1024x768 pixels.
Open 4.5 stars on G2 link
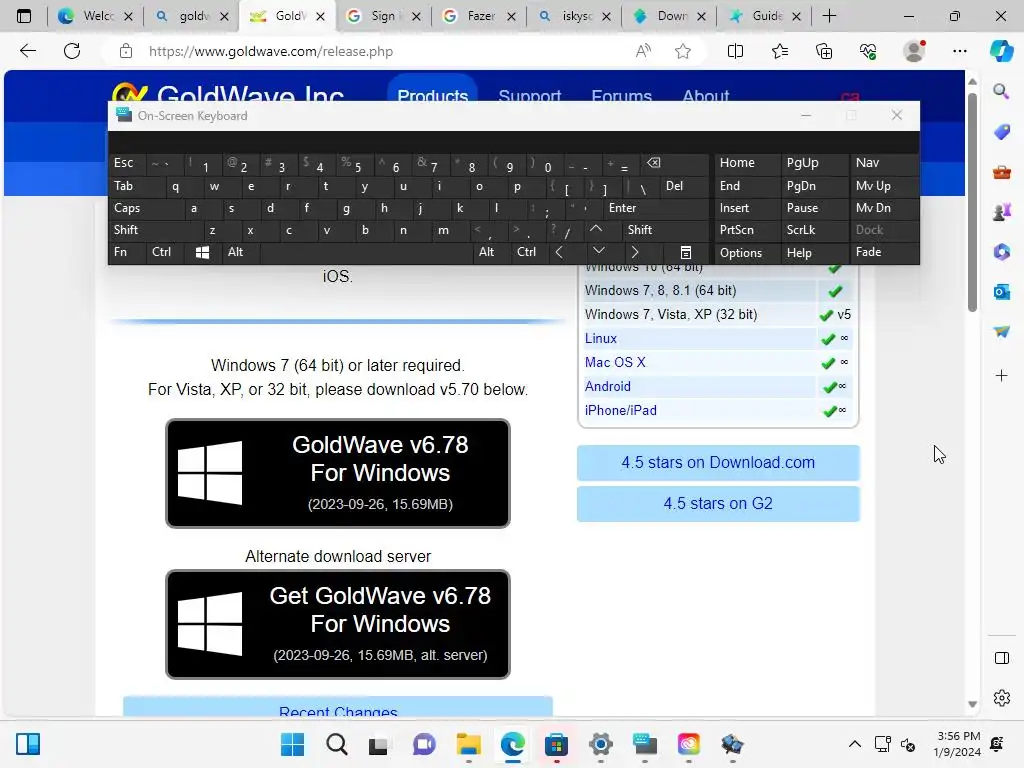[x=718, y=504]
